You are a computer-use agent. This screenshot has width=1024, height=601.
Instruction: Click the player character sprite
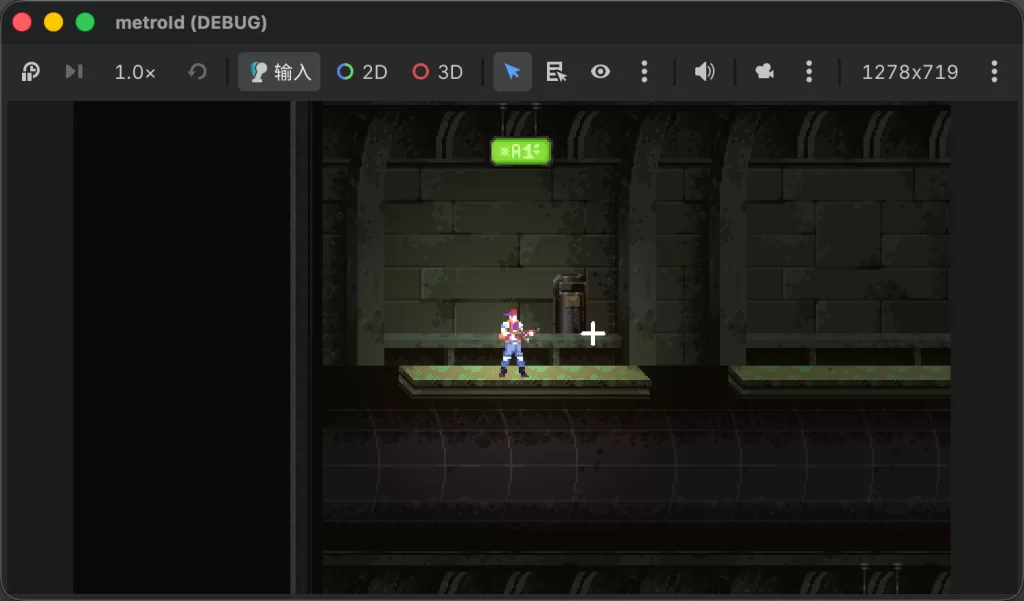click(515, 343)
